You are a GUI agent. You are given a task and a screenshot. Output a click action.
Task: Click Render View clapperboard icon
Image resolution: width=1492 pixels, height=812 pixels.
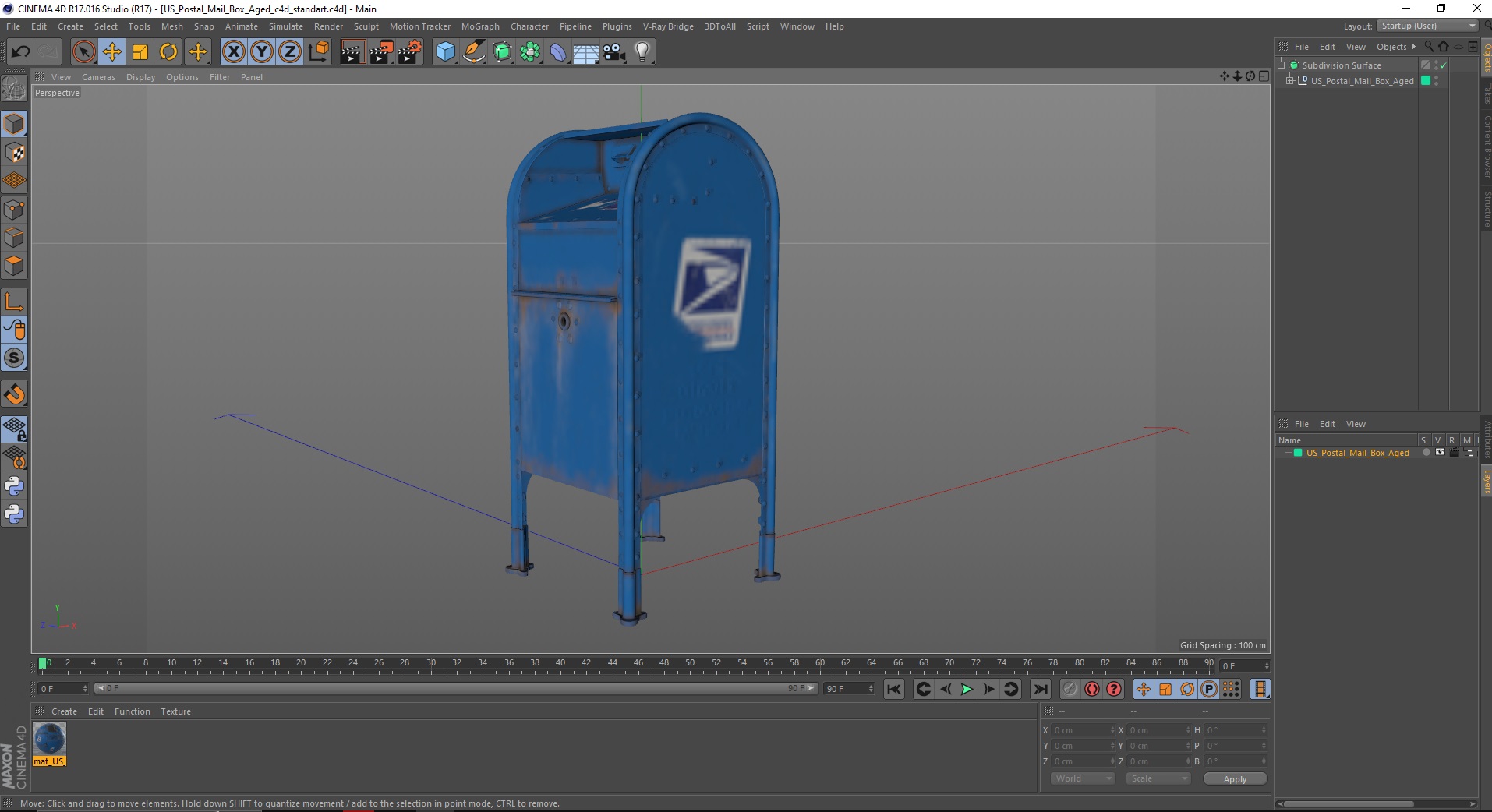(x=352, y=52)
